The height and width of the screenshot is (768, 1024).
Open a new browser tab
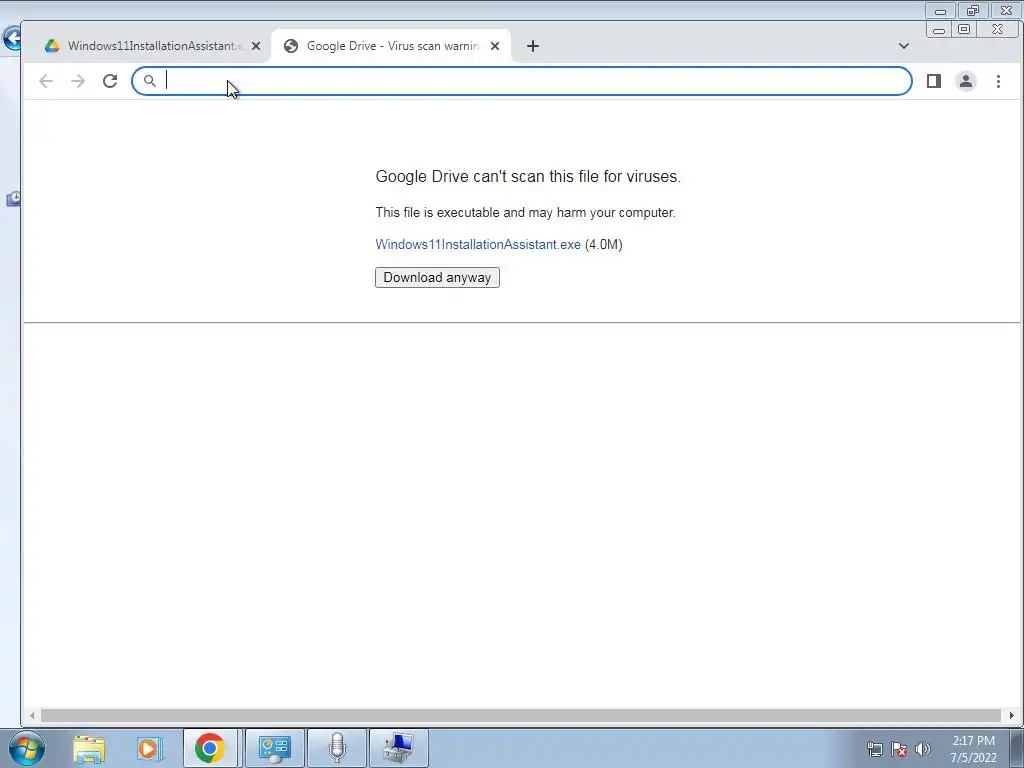(533, 46)
